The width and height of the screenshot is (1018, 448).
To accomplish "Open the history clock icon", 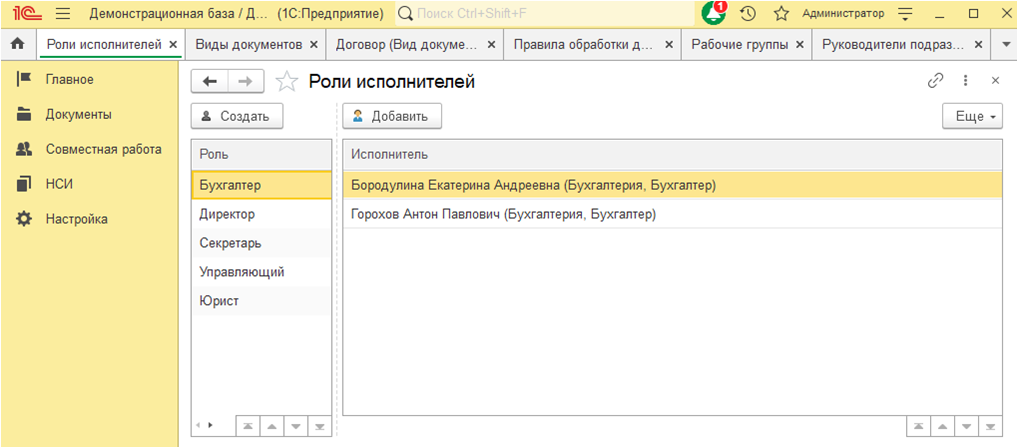I will 747,14.
